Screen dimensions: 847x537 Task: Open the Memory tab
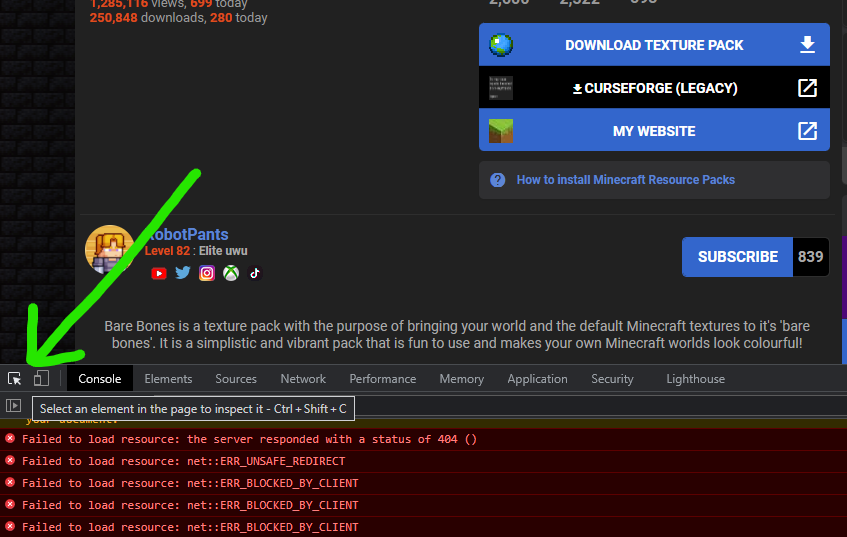[461, 379]
